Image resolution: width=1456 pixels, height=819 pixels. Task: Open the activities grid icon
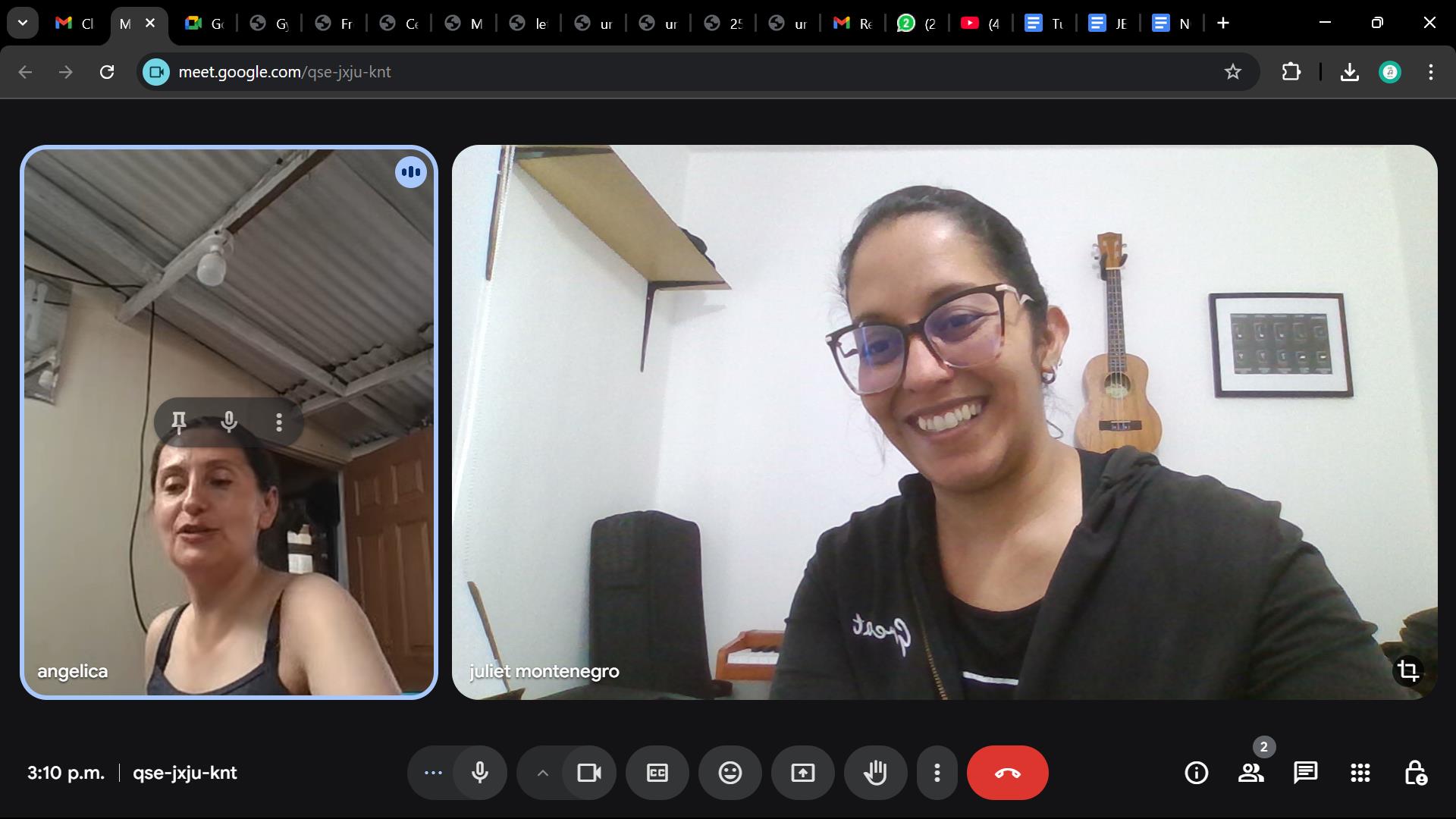1360,773
